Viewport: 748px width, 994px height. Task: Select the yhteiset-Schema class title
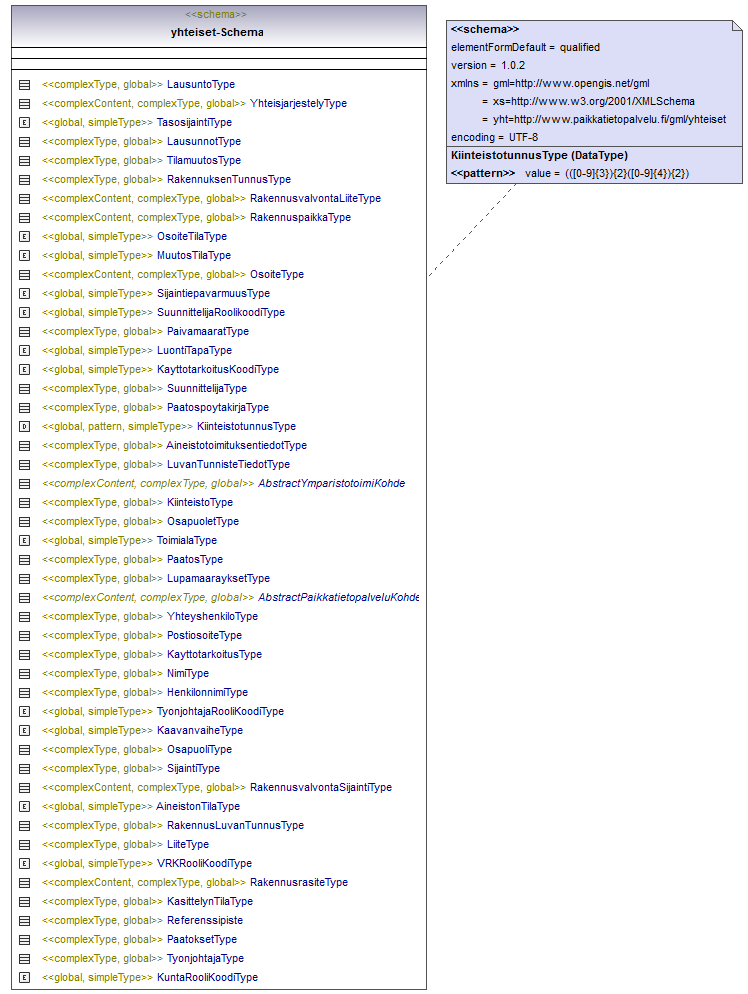(217, 32)
